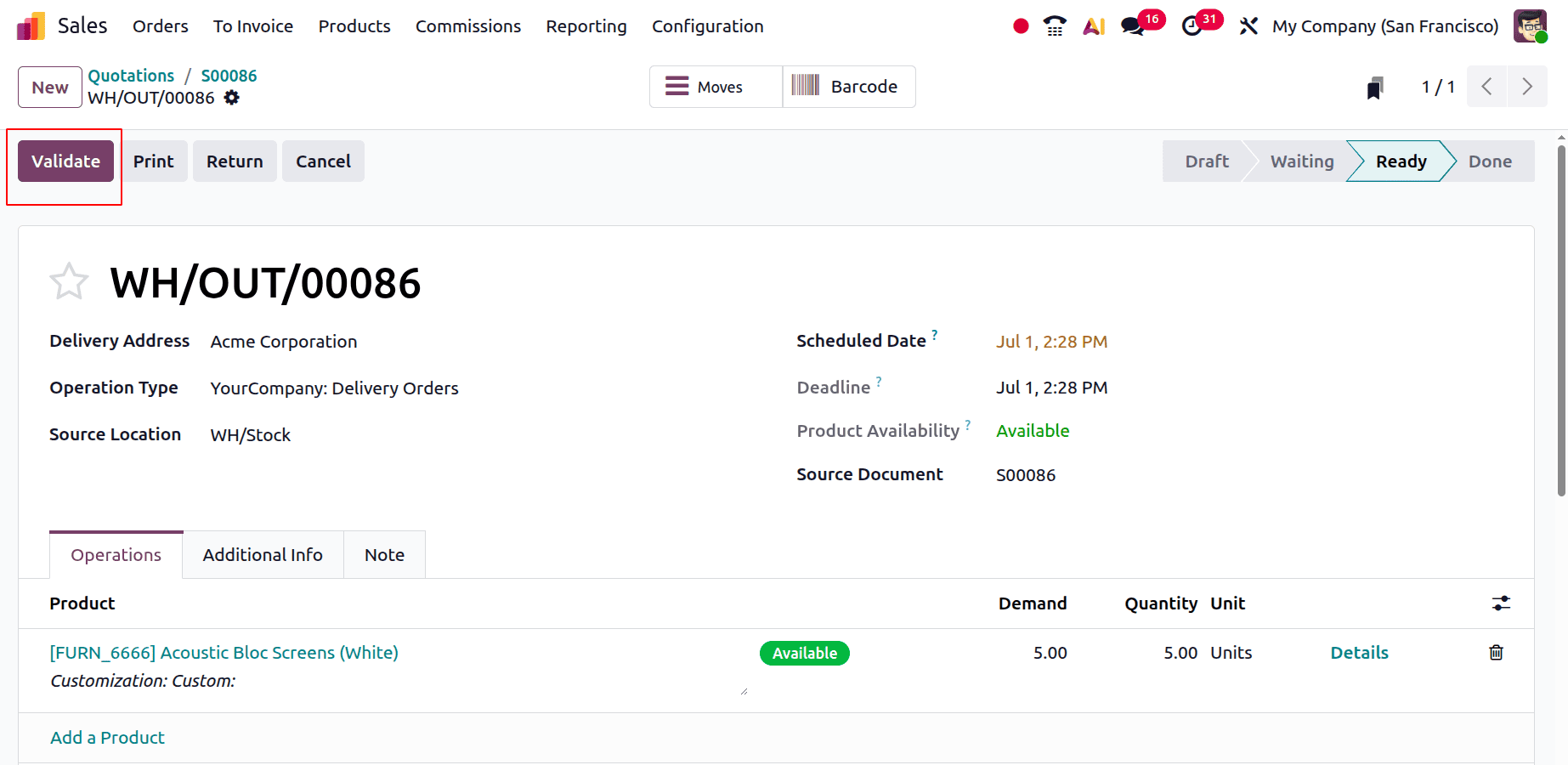Viewport: 1568px width, 765px height.
Task: Click Add a Product link
Action: 107,738
